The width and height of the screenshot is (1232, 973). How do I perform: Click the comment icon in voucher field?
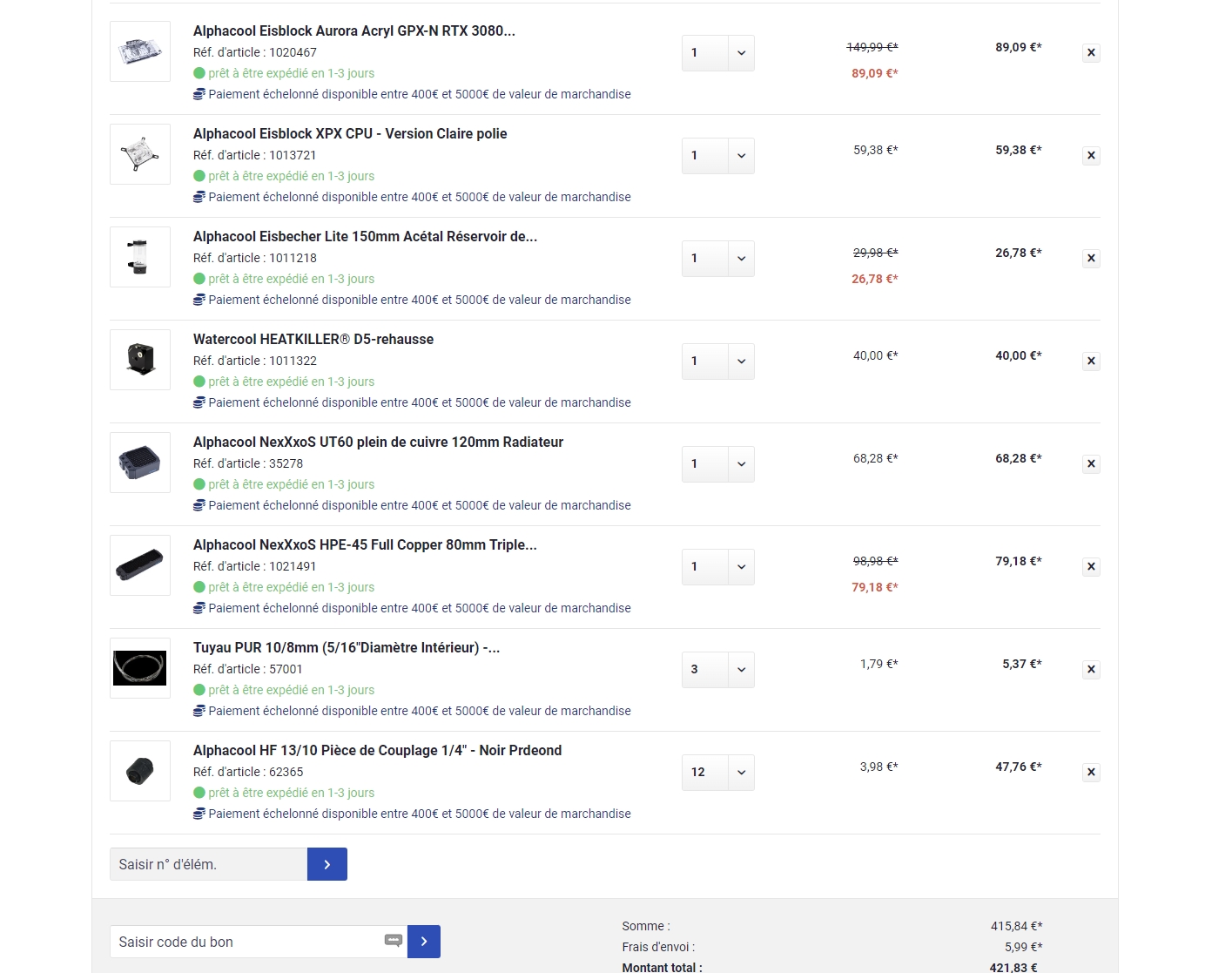tap(393, 941)
